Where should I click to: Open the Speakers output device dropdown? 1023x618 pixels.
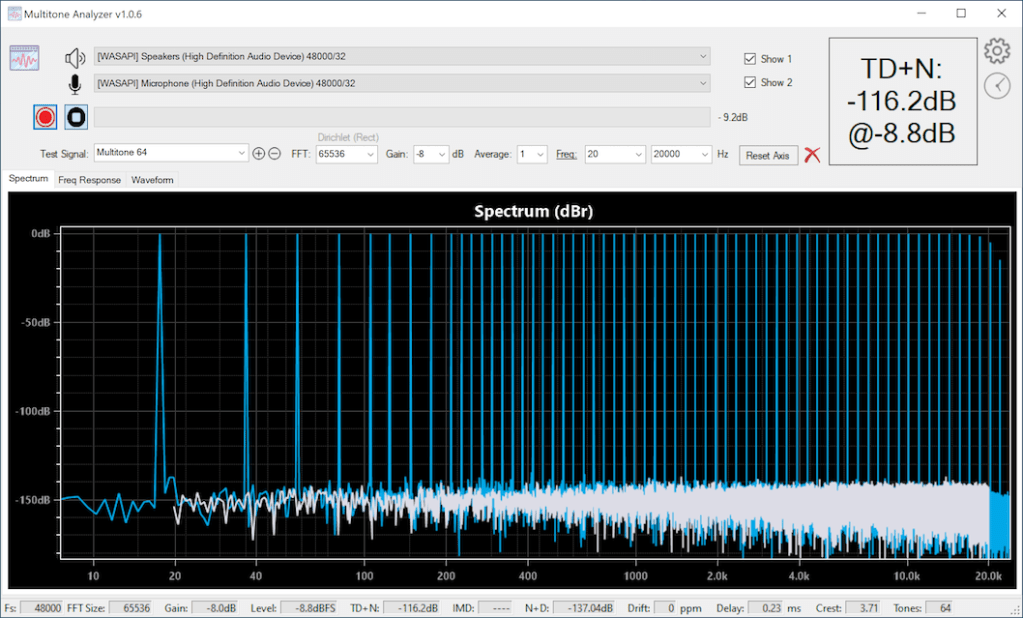[402, 57]
